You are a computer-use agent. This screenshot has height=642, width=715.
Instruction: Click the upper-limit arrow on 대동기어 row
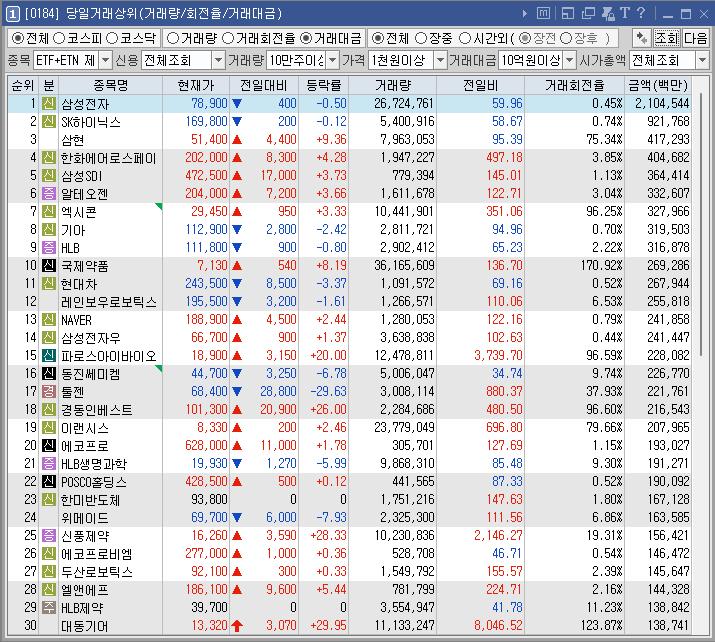pyautogui.click(x=237, y=626)
